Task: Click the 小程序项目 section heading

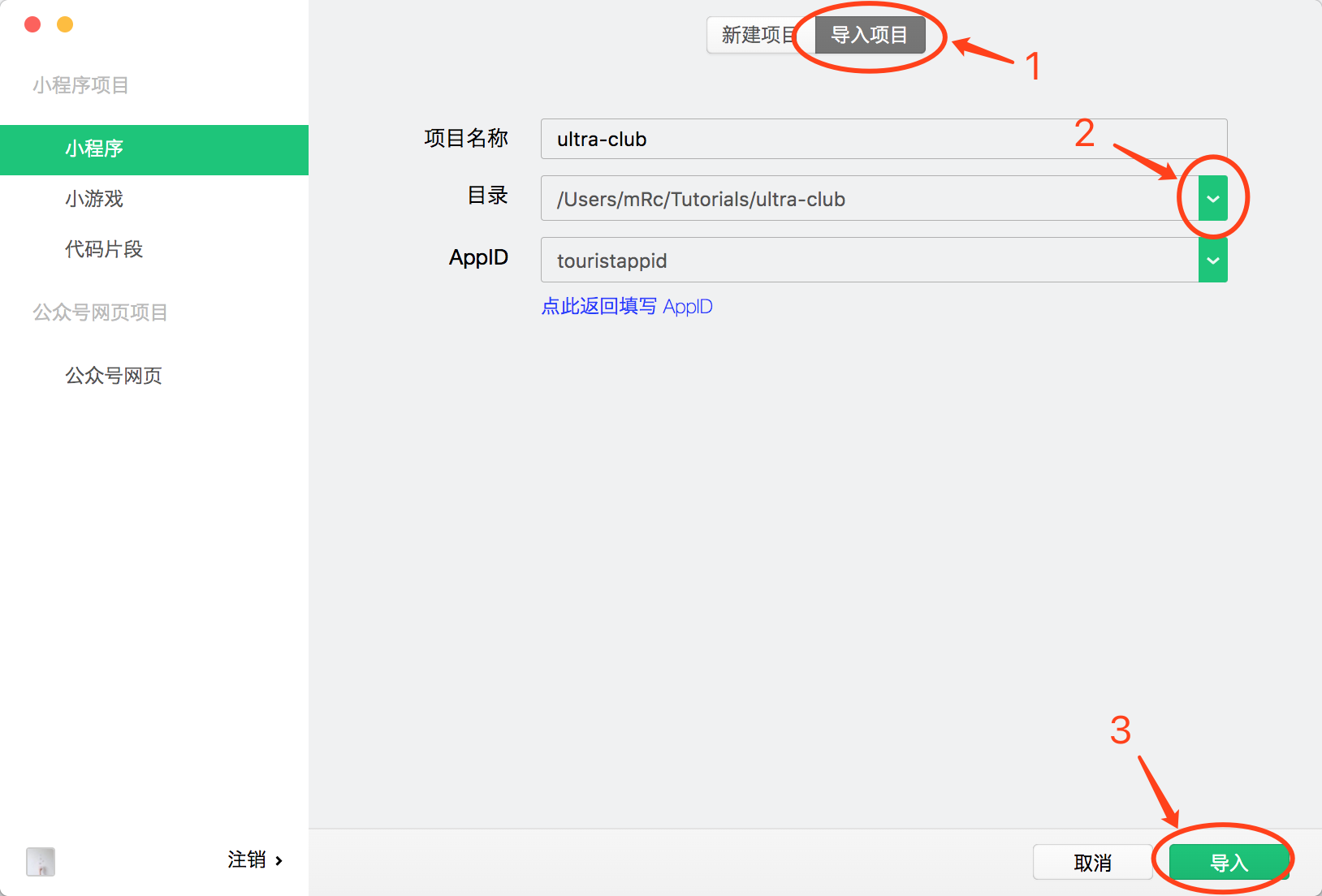Action: click(x=80, y=85)
